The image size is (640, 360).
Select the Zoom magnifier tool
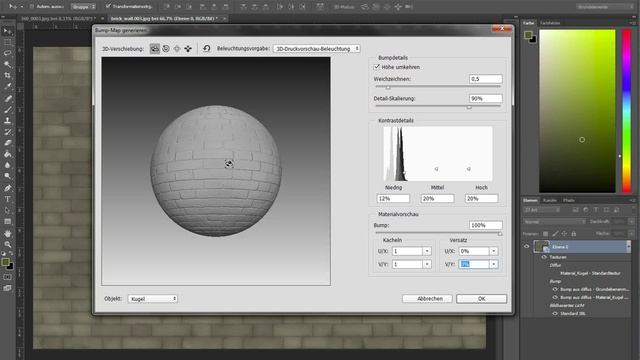point(7,244)
